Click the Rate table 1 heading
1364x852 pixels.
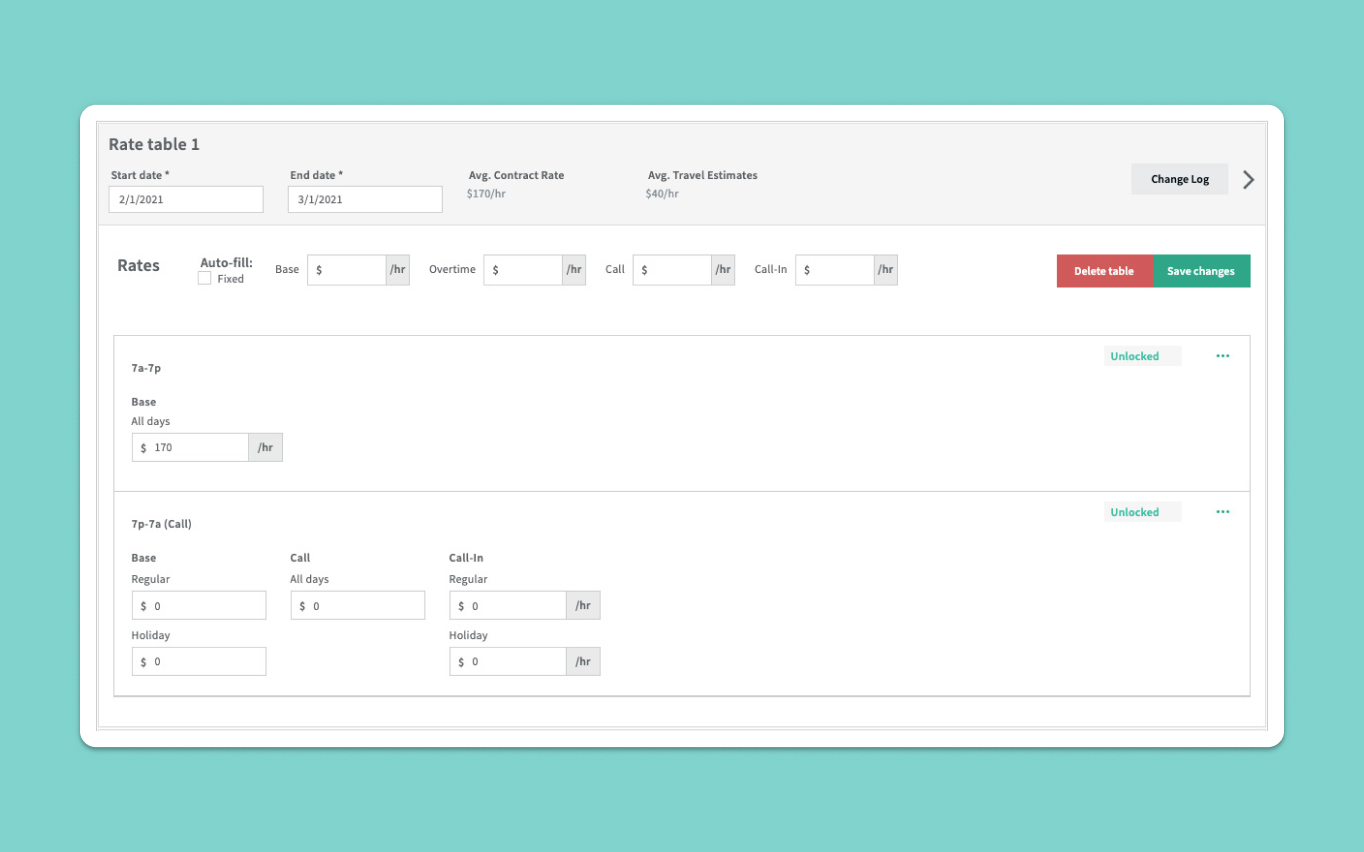click(x=154, y=144)
